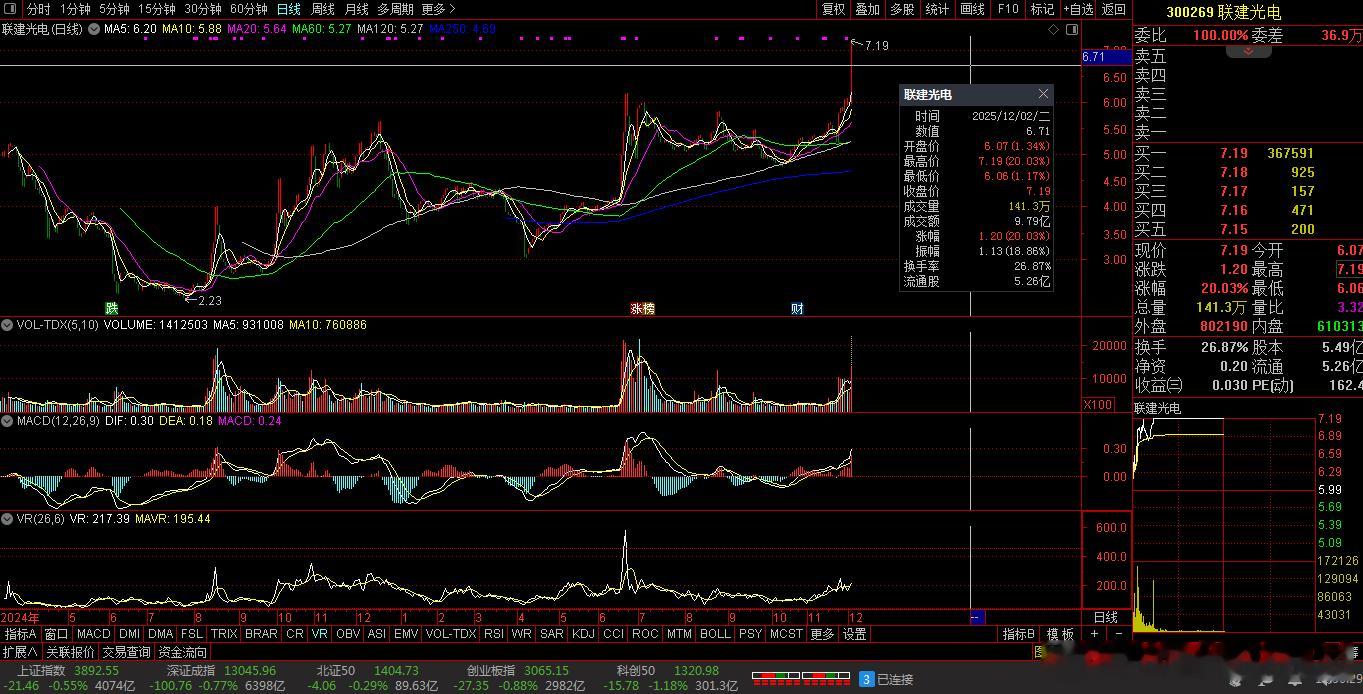The image size is (1363, 694).
Task: Switch to 1分钟 period
Action: [75, 9]
